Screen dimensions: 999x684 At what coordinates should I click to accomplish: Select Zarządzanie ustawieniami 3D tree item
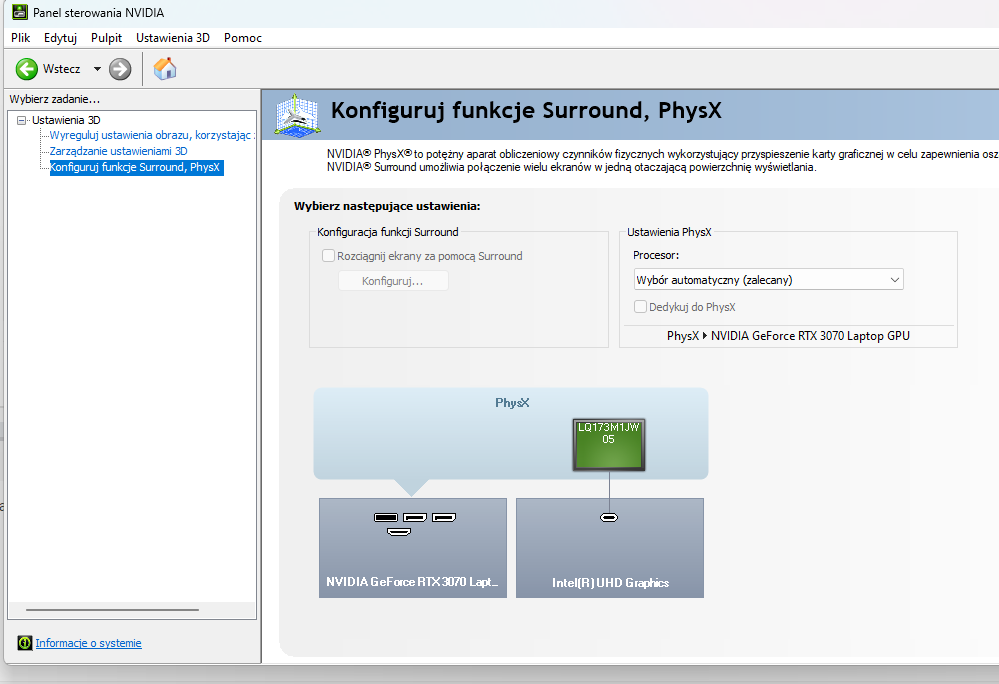tap(119, 151)
